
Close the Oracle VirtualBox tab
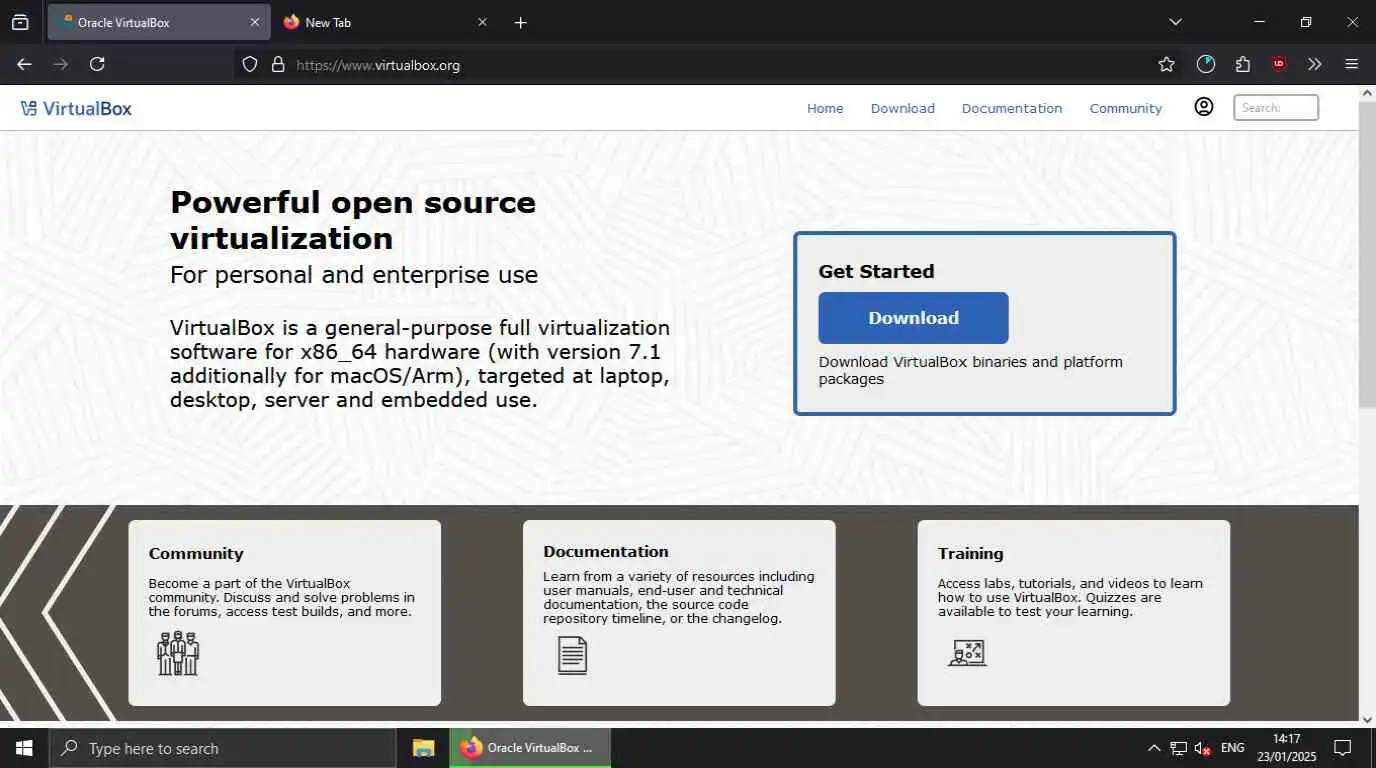[254, 22]
